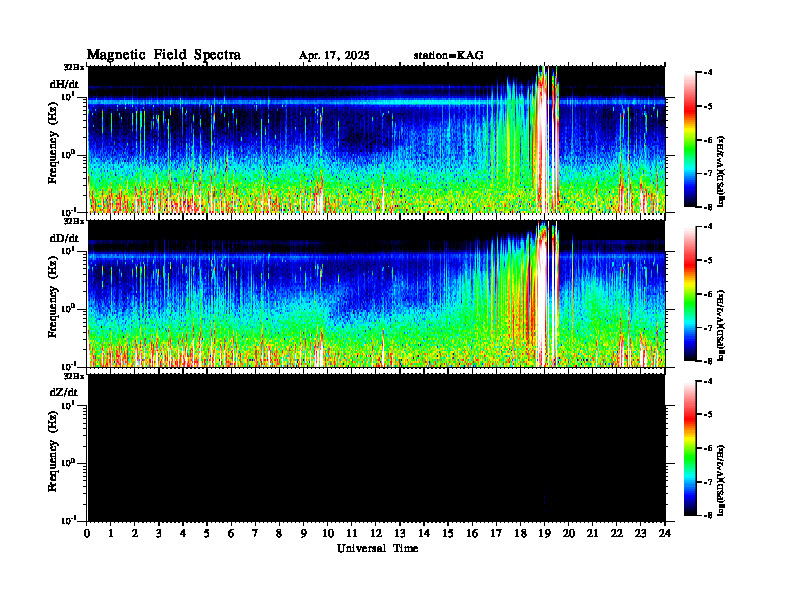Click hour tick label 9 on the time axis

(304, 533)
